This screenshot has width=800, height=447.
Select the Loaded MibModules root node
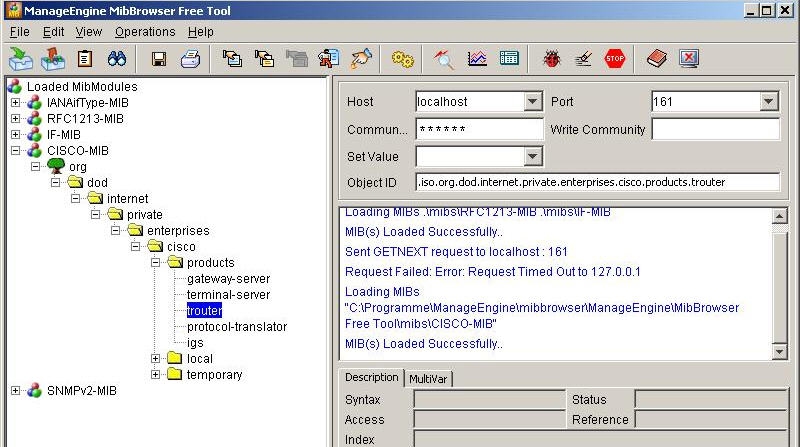tap(82, 86)
